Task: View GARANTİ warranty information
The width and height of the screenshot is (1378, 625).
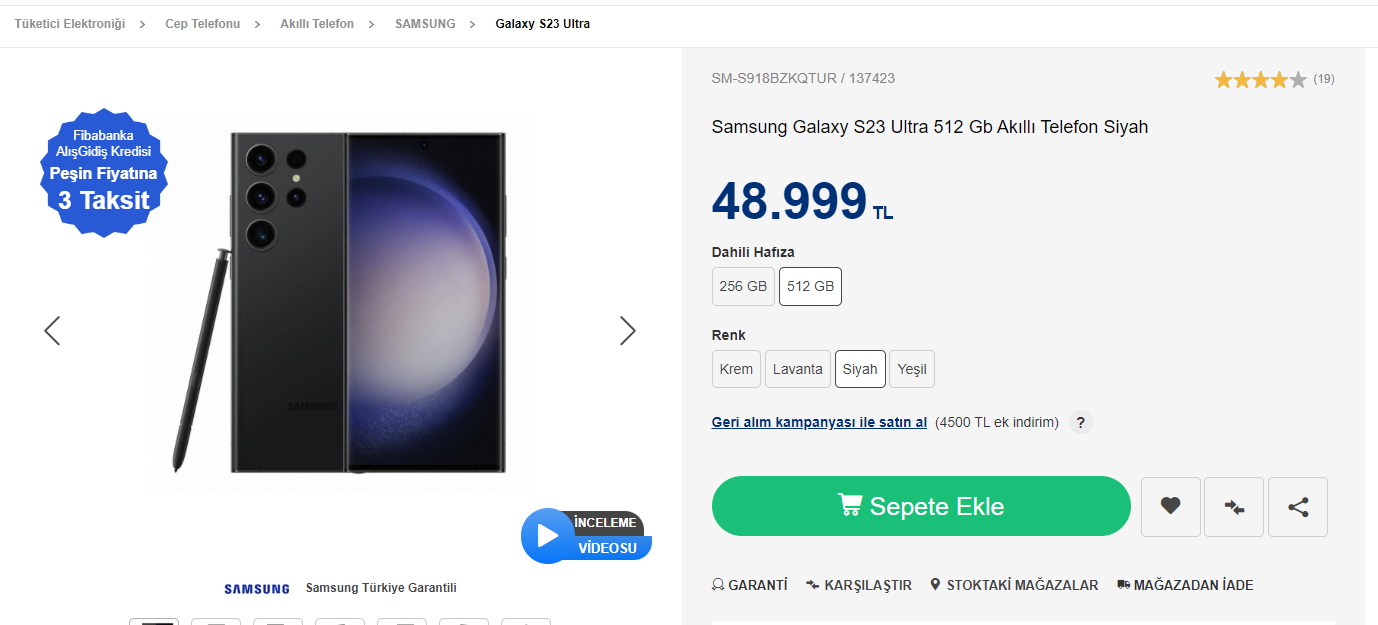Action: (750, 585)
